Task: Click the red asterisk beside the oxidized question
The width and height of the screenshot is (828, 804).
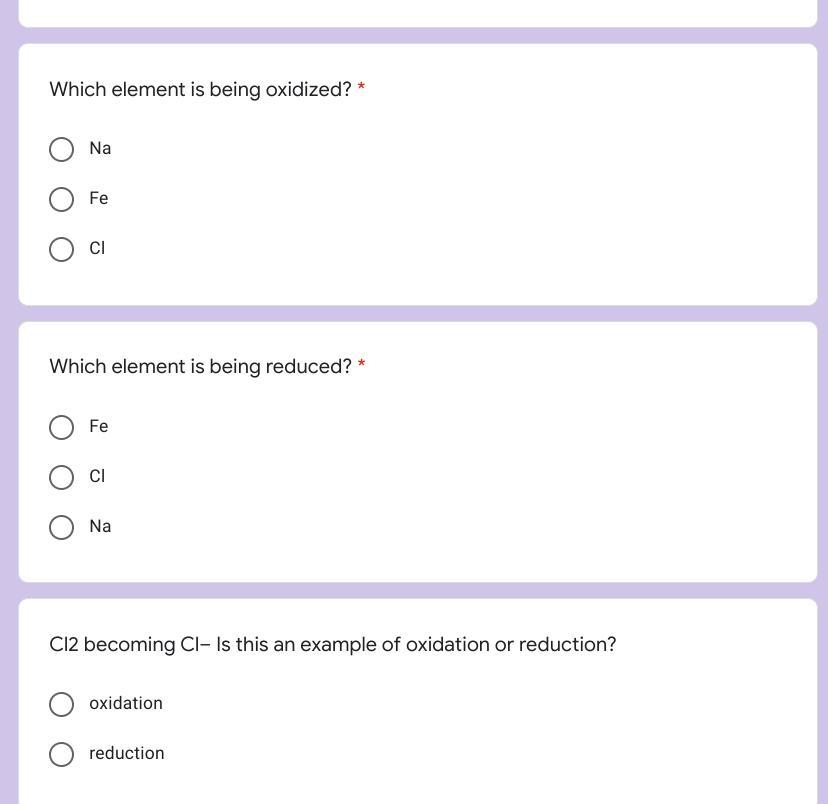Action: click(361, 89)
